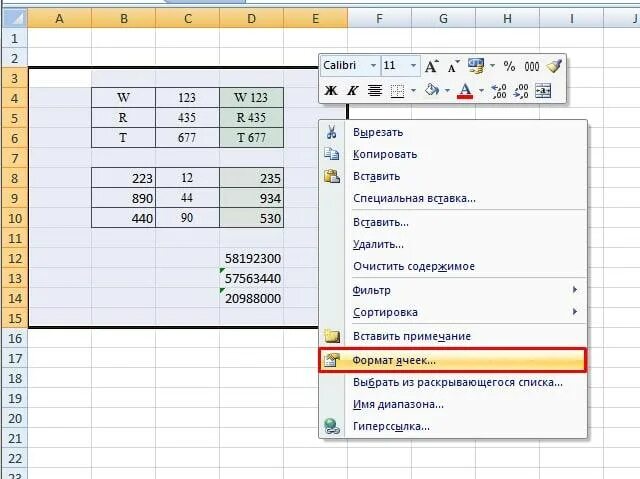The width and height of the screenshot is (640, 479).
Task: Toggle bold (Ж) formatting
Action: (331, 90)
